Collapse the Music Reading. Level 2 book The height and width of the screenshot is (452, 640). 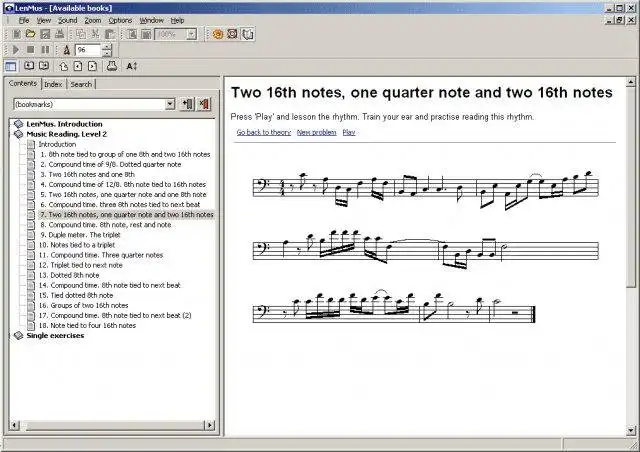(x=19, y=134)
